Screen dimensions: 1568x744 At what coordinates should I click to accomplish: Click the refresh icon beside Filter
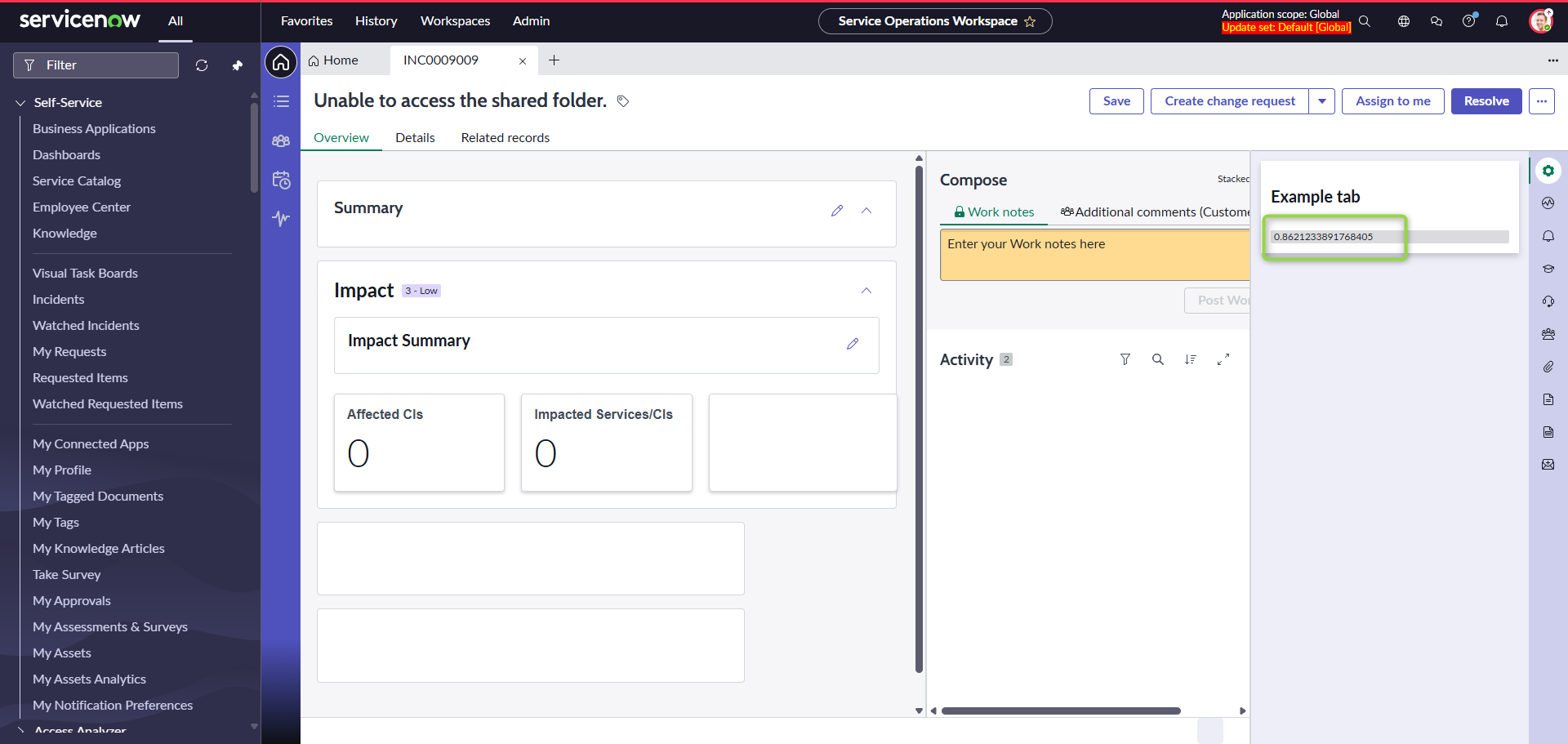202,65
